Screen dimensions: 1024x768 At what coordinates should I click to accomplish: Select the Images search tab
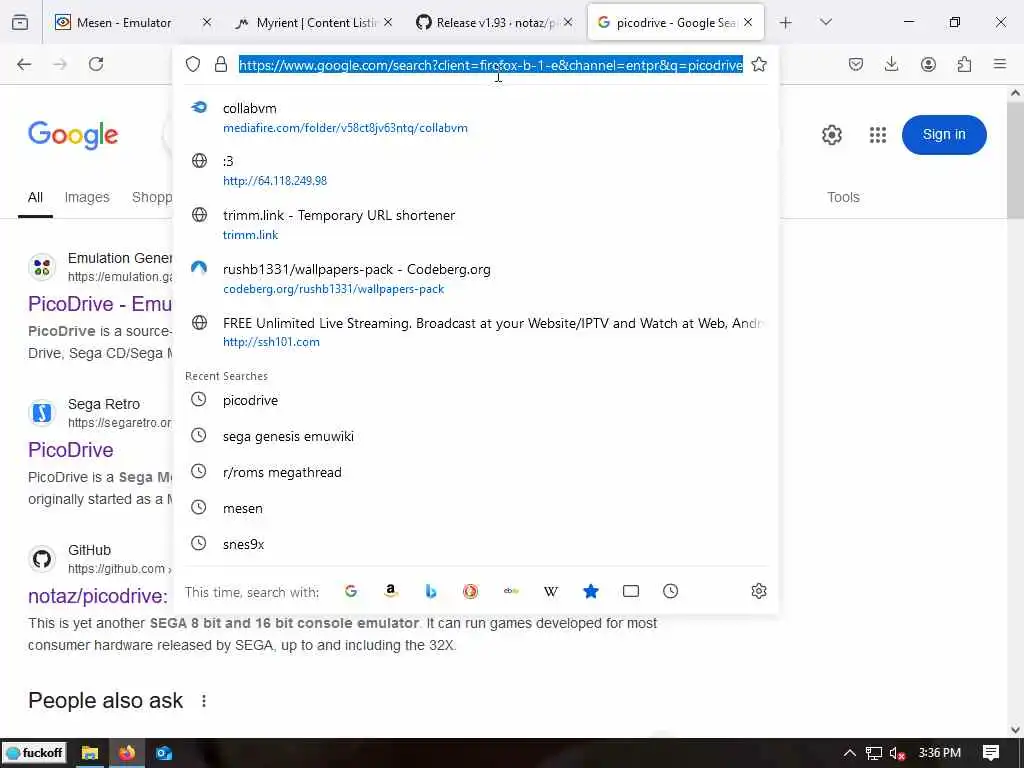[x=87, y=197]
